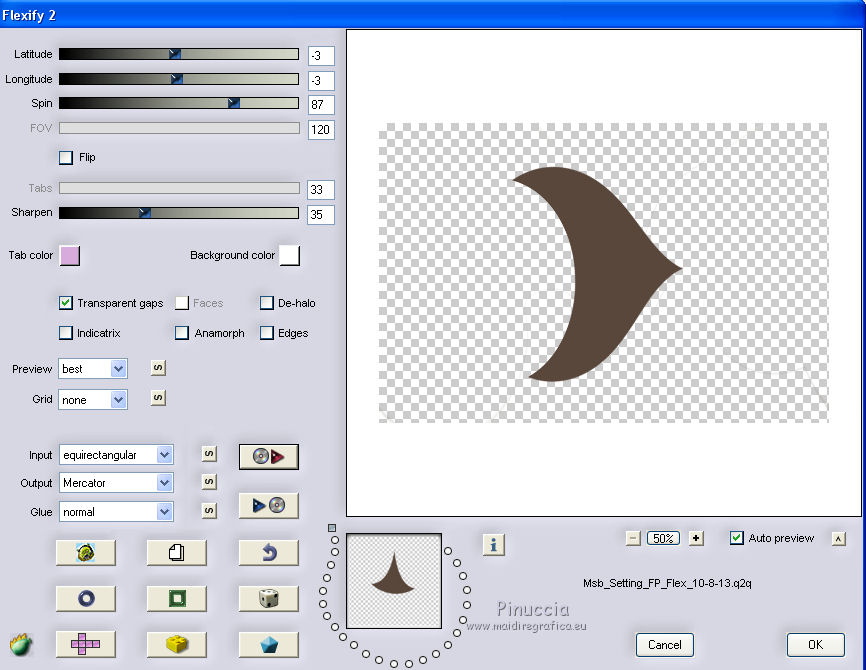This screenshot has width=866, height=670.
Task: Click the Latitude slider track
Action: (x=179, y=54)
